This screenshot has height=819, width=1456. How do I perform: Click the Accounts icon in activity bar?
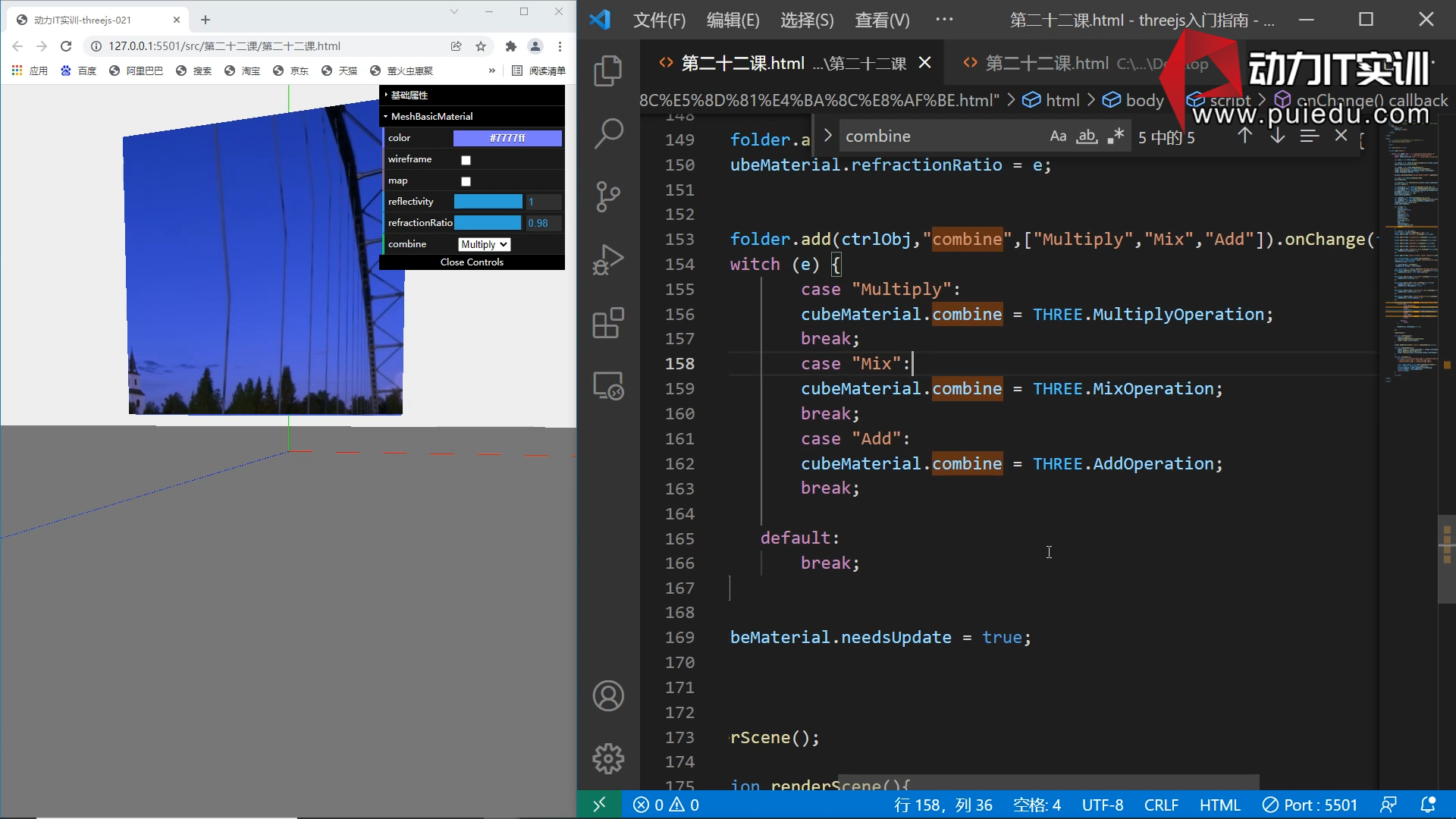(x=607, y=695)
